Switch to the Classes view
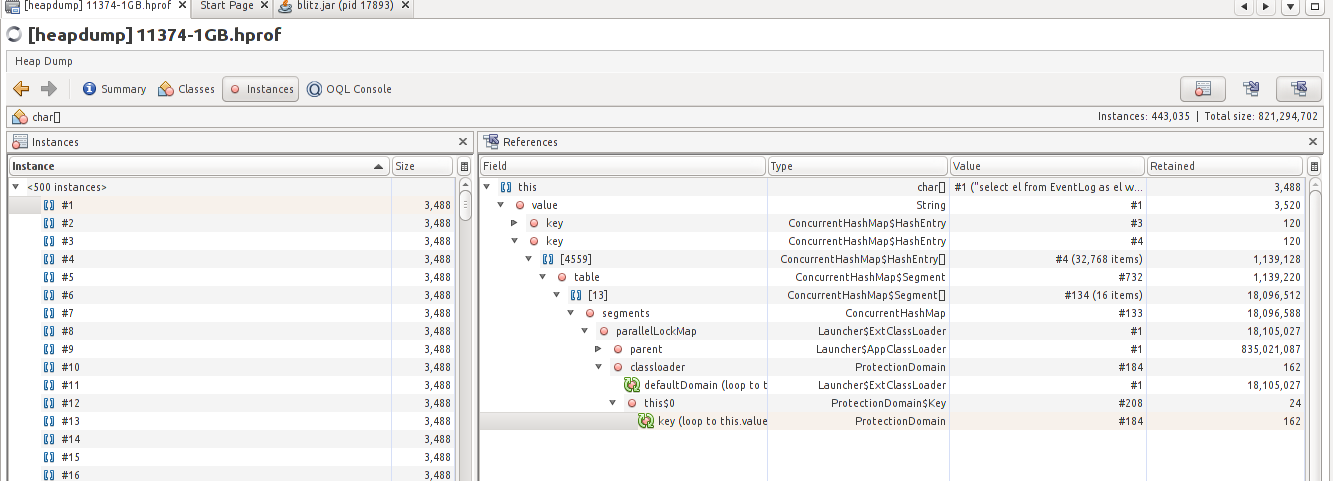Screen dimensions: 1333x481 pos(186,89)
